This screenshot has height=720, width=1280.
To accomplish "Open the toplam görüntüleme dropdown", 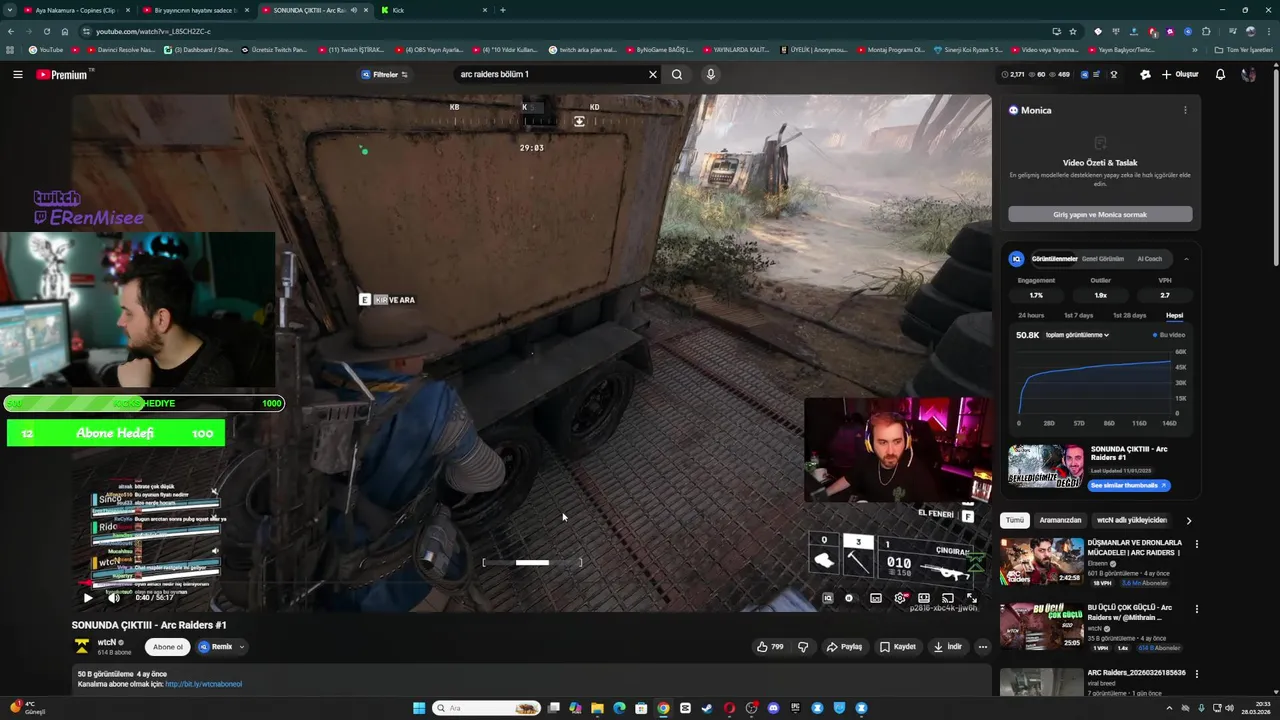I will coord(1077,335).
